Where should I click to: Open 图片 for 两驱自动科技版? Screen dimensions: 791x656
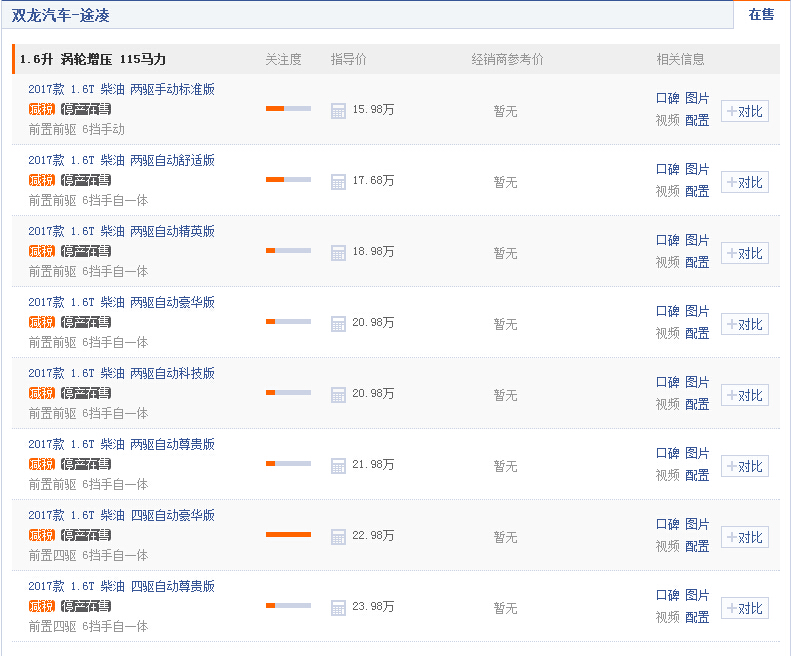point(697,382)
